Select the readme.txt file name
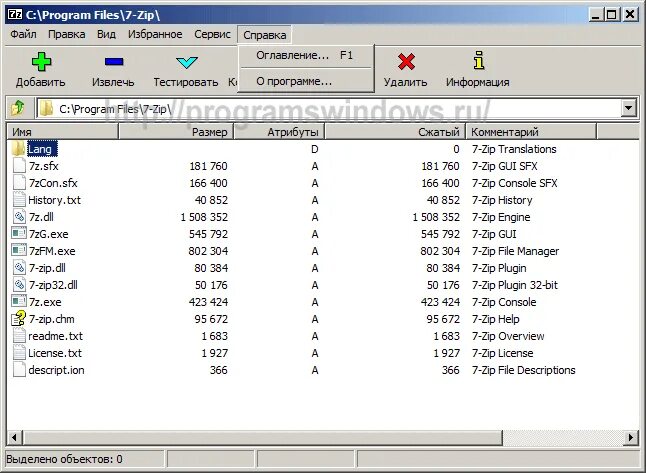Viewport: 646px width, 473px height. pos(55,336)
